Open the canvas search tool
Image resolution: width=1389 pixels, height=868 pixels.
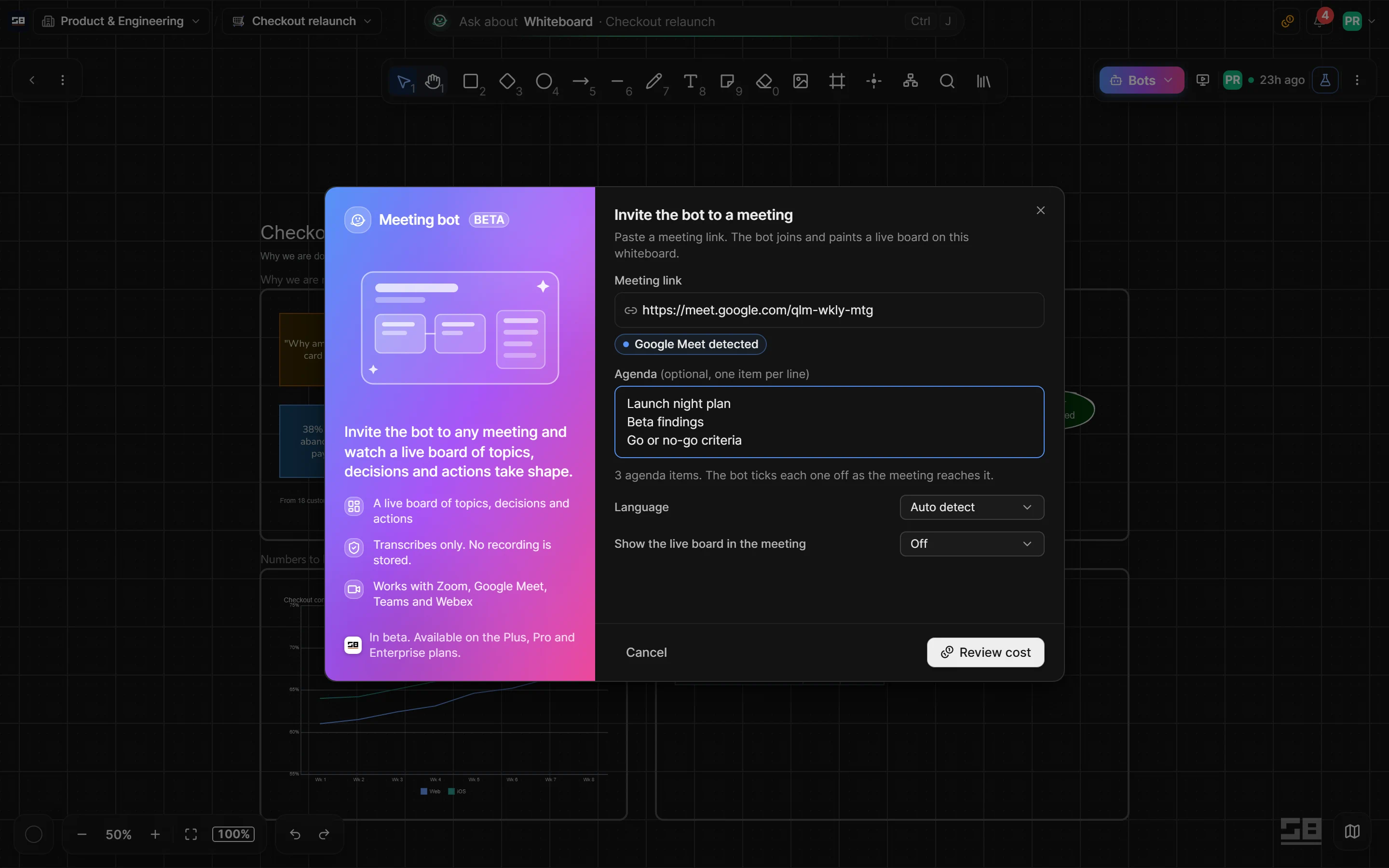point(948,81)
